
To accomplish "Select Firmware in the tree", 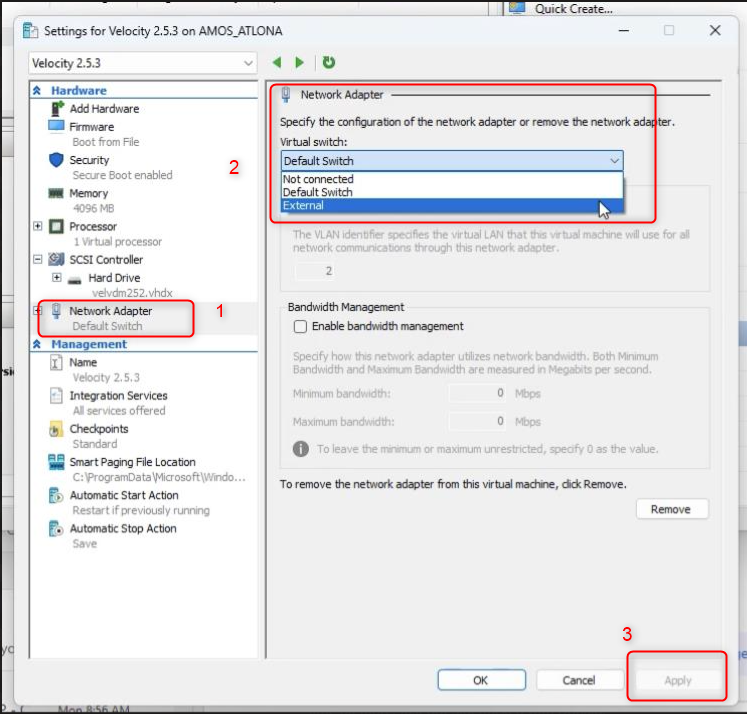I will coord(91,127).
